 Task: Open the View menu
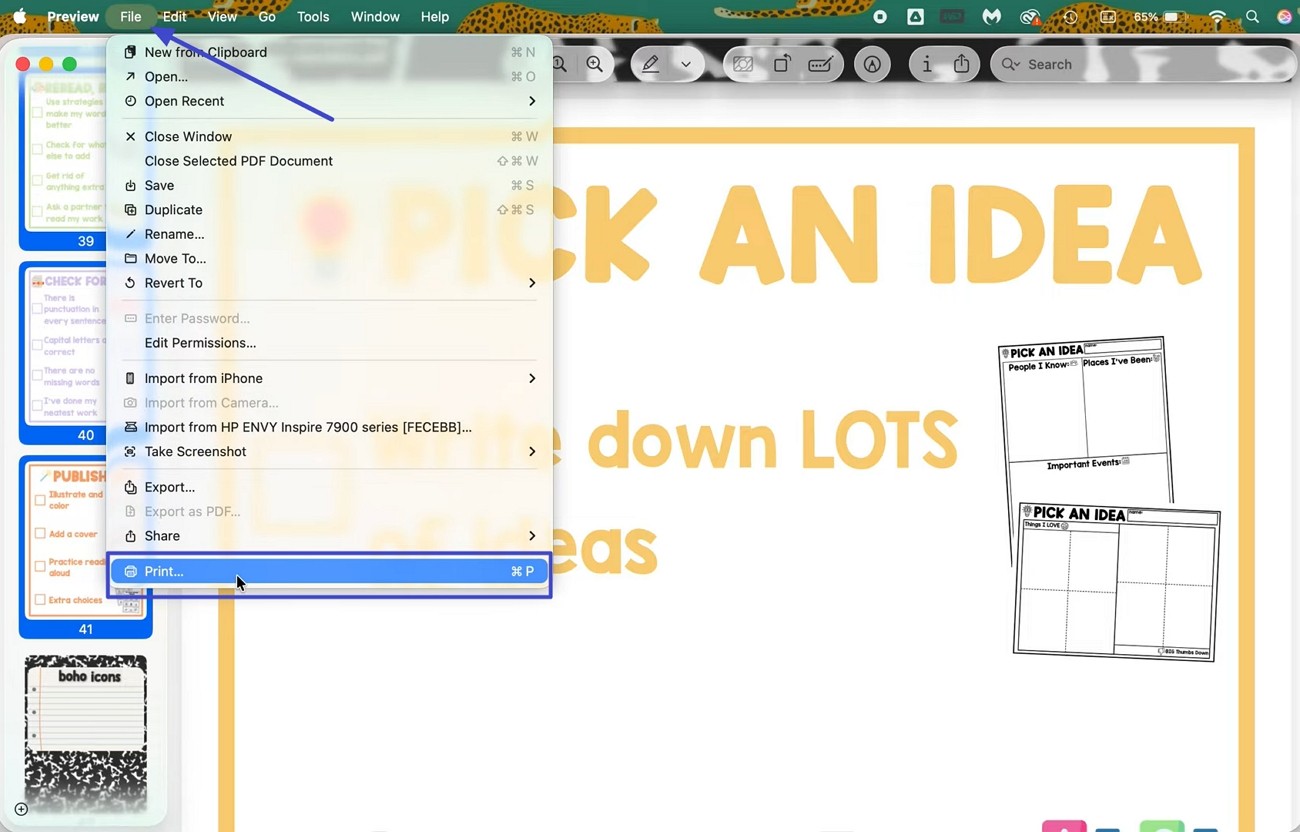pyautogui.click(x=222, y=16)
